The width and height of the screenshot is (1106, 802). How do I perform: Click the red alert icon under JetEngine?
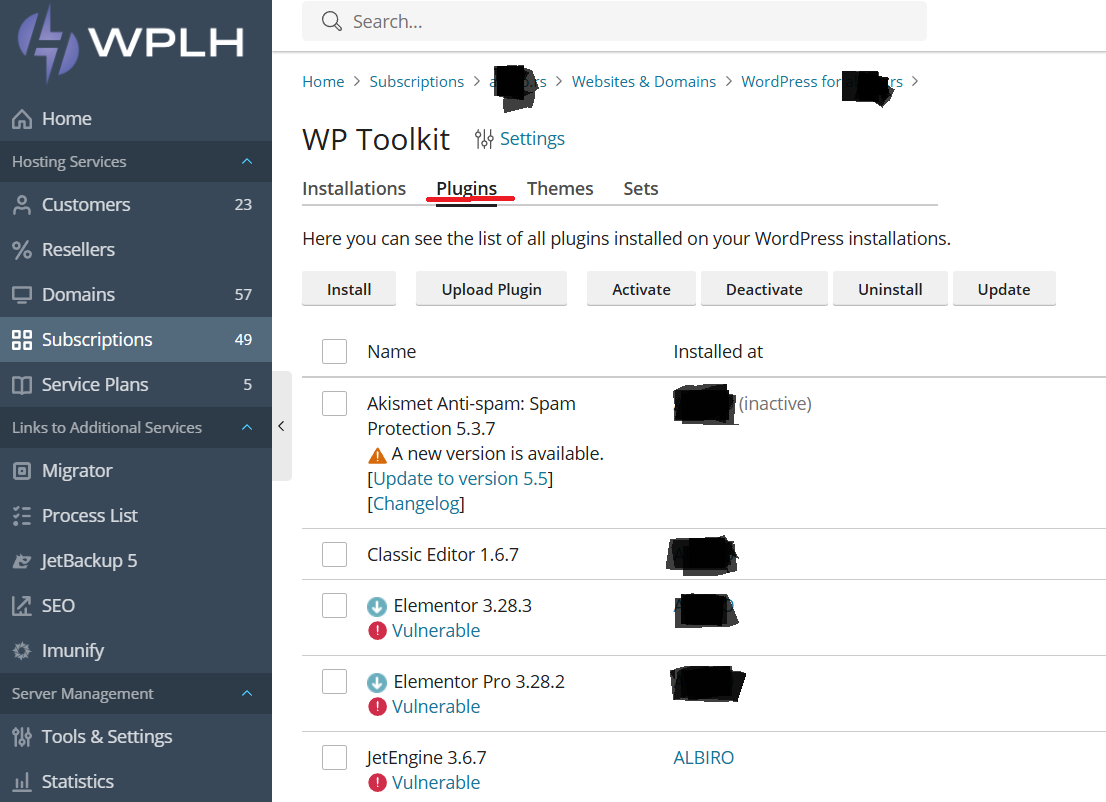pyautogui.click(x=377, y=783)
